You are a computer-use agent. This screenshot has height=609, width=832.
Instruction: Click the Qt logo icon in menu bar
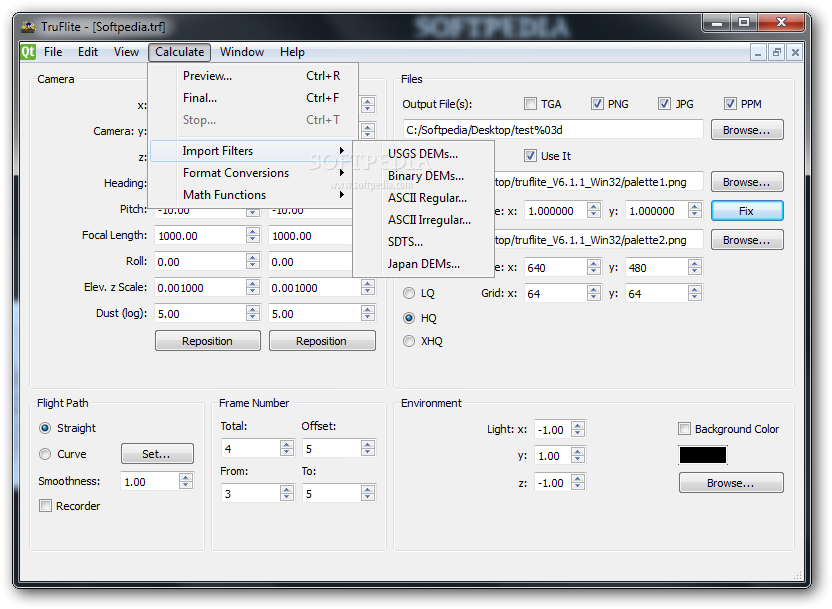(28, 52)
